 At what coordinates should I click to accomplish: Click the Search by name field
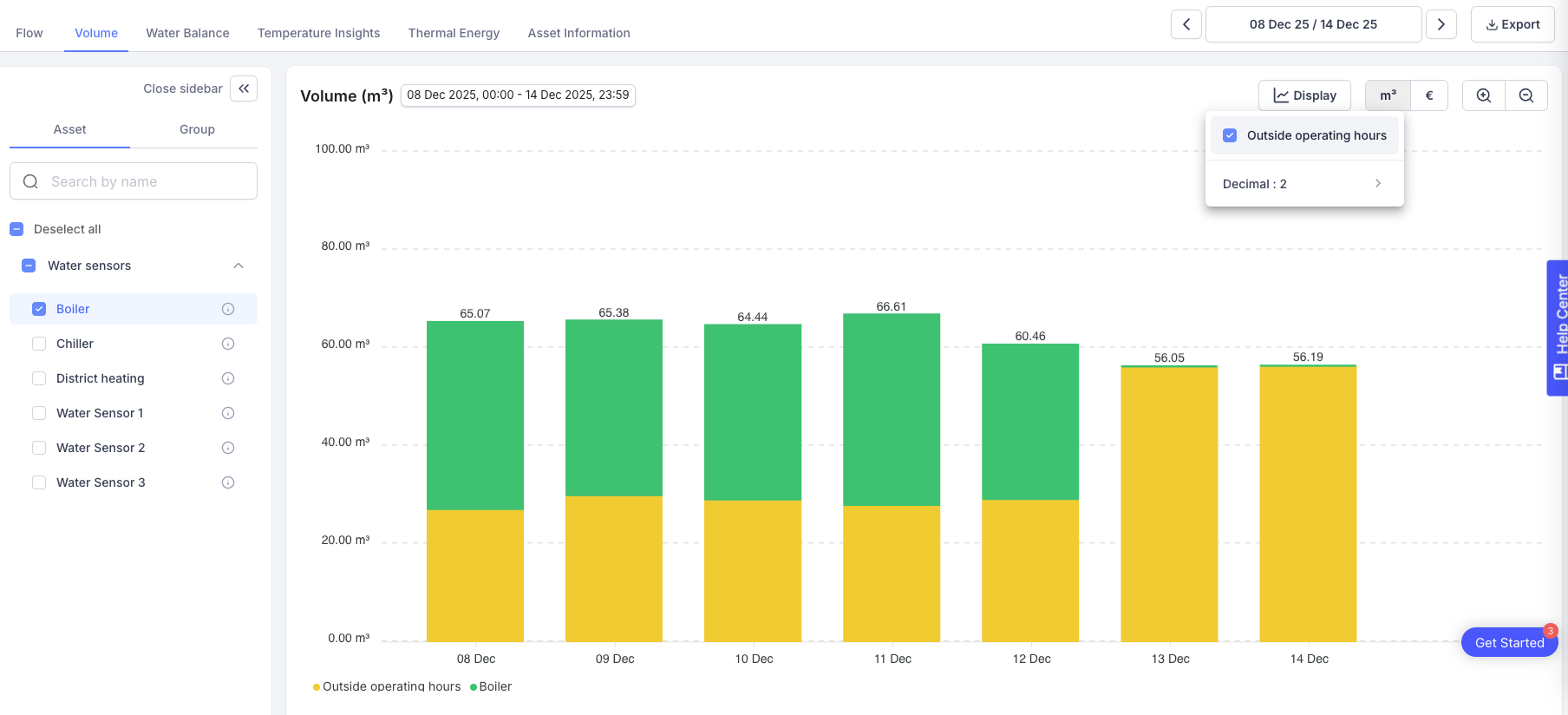pyautogui.click(x=147, y=181)
